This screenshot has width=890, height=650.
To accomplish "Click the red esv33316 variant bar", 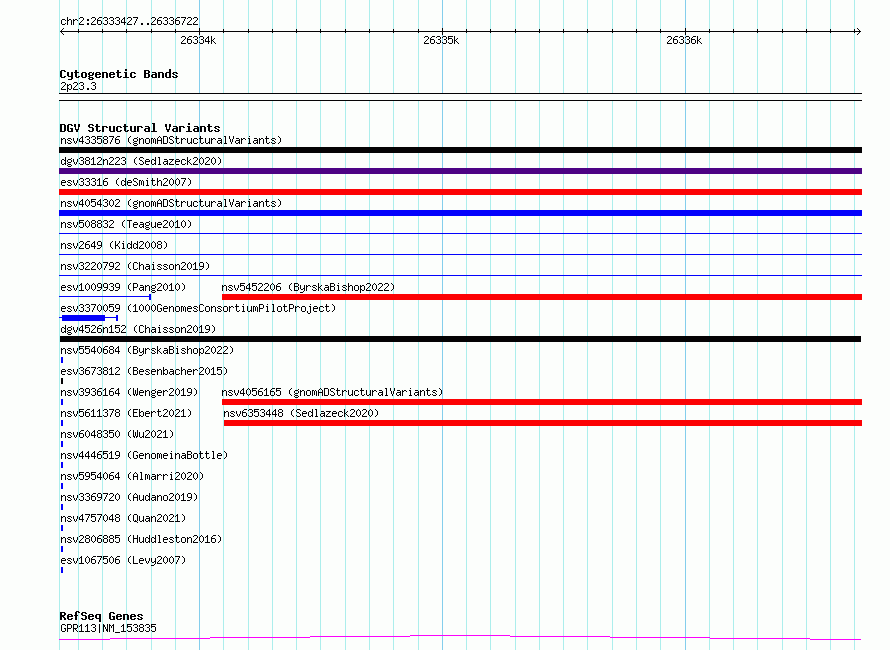I will point(460,192).
